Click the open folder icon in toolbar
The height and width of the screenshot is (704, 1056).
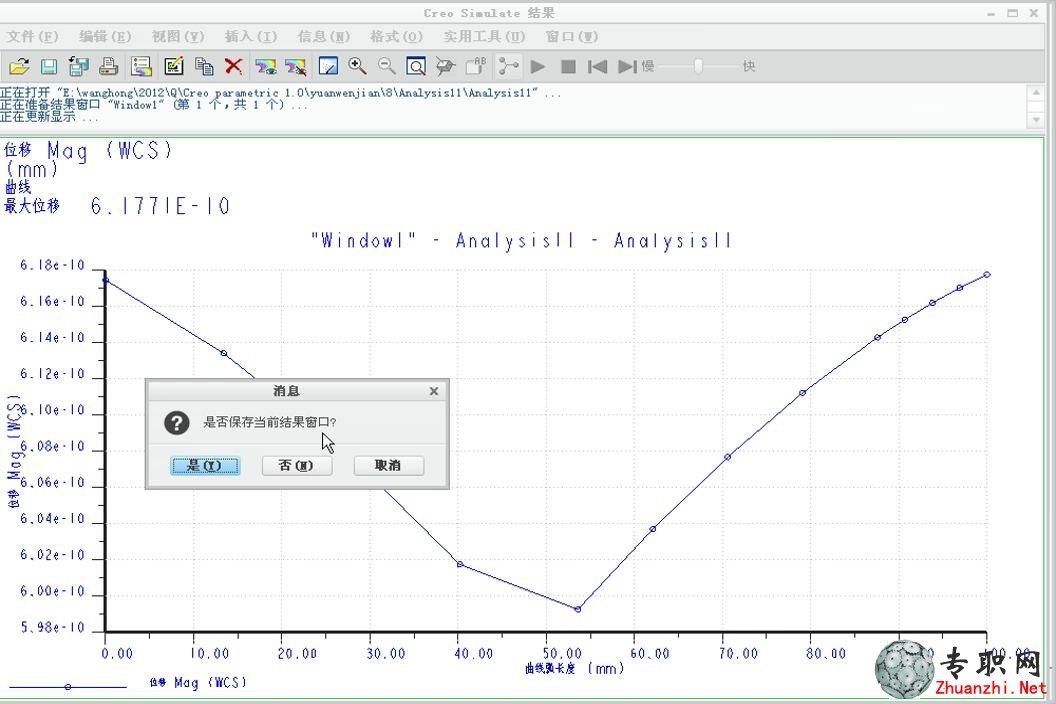[x=20, y=66]
